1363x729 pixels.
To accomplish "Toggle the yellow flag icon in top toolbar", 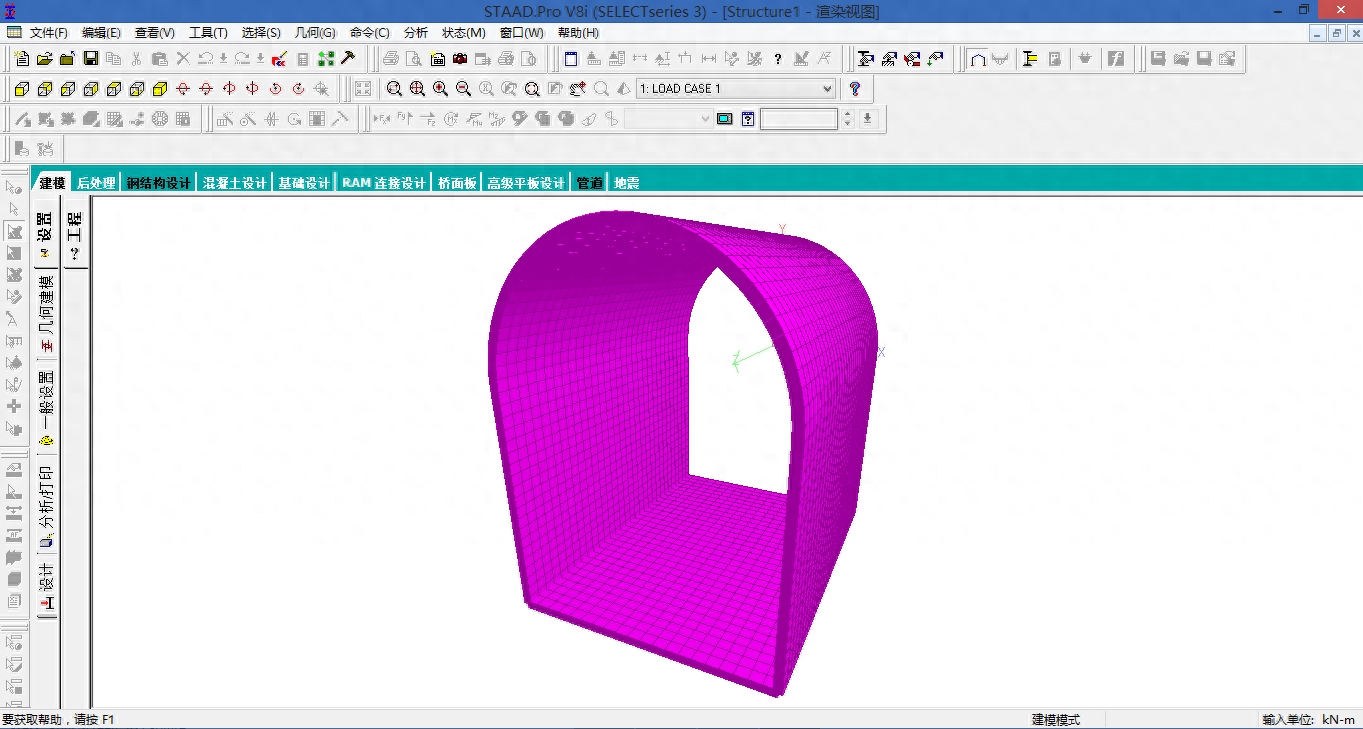I will (x=1030, y=59).
